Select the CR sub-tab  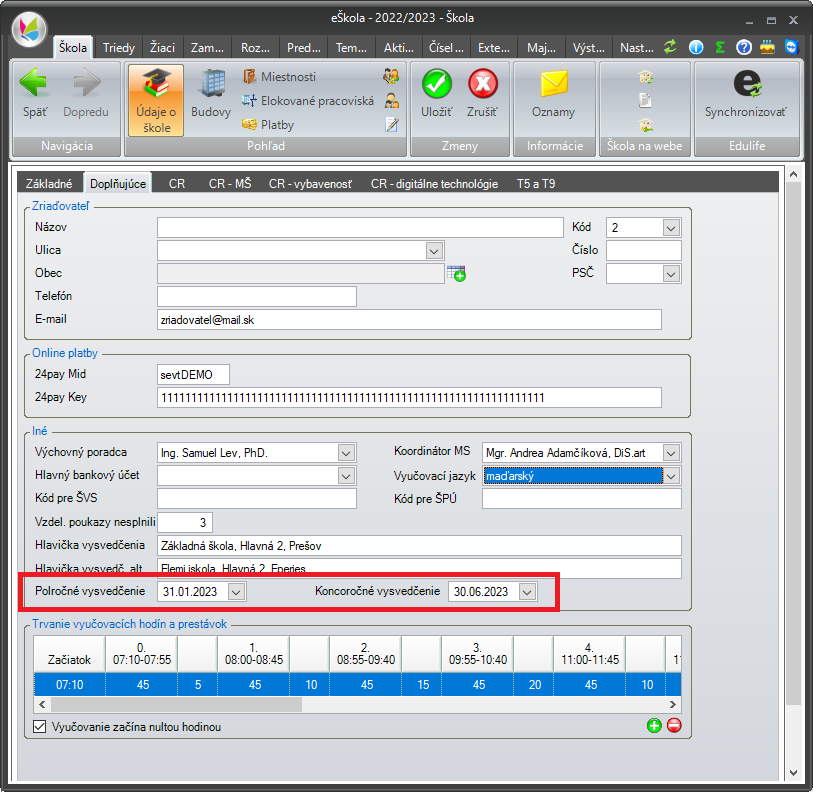click(177, 184)
